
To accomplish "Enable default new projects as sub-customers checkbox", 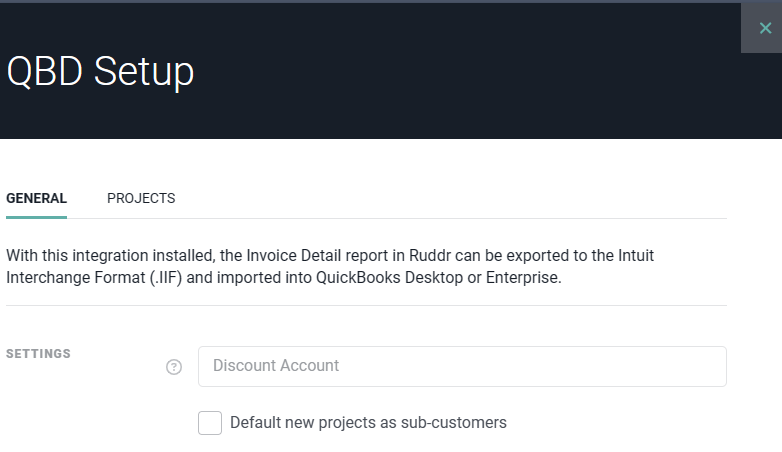I will [x=210, y=423].
